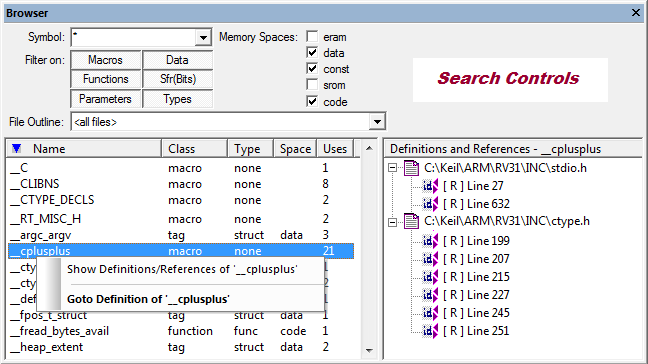This screenshot has width=648, height=364.
Task: Select reference entry [ R ] Line 632
Action: tap(476, 204)
